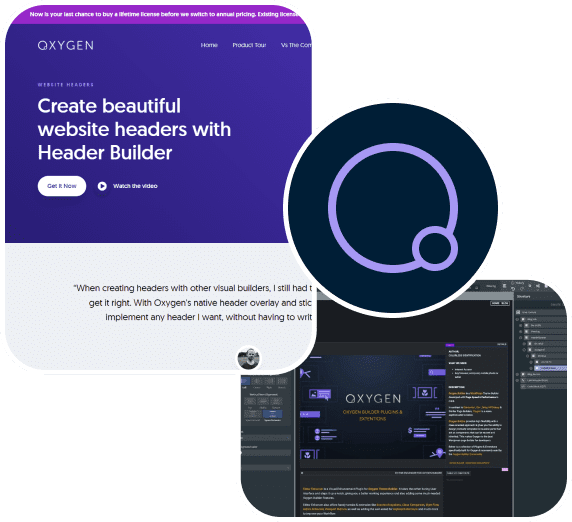Click the History button in builder toolbar
572x522 pixels.
517,283
